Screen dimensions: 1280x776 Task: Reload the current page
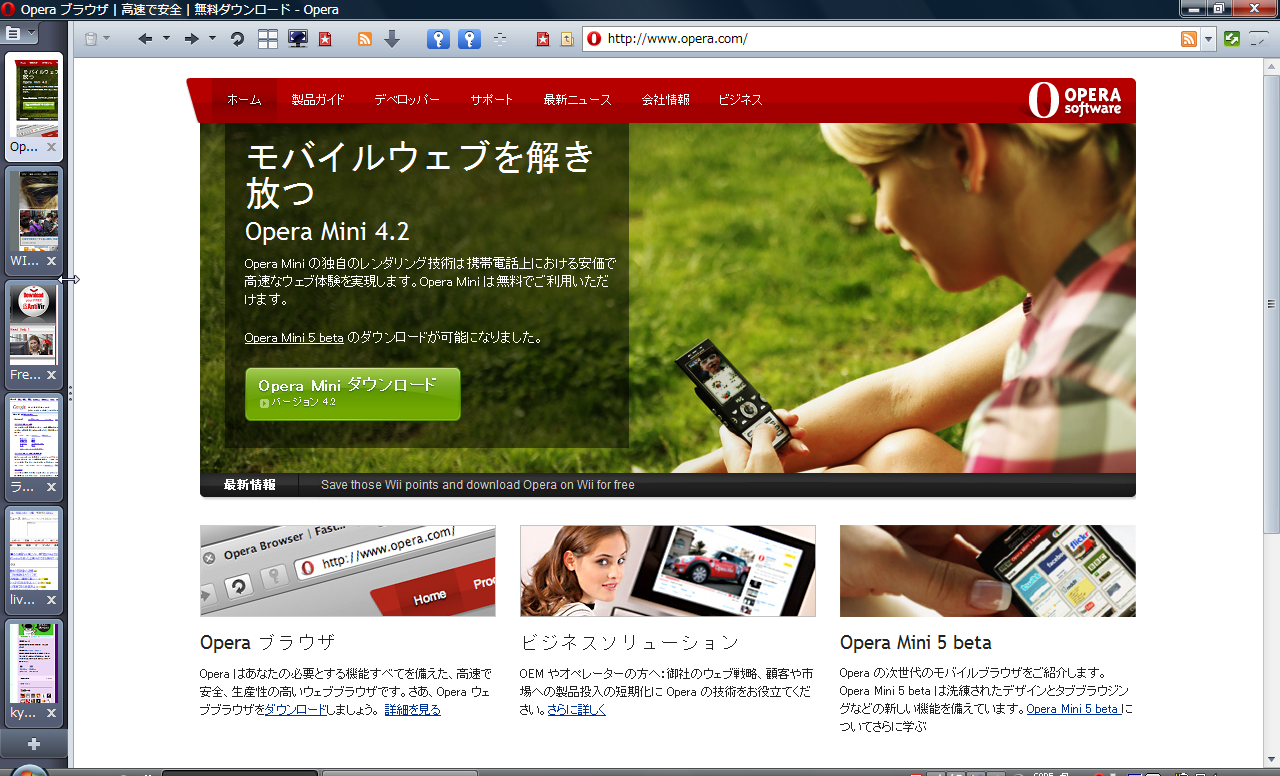click(x=238, y=39)
